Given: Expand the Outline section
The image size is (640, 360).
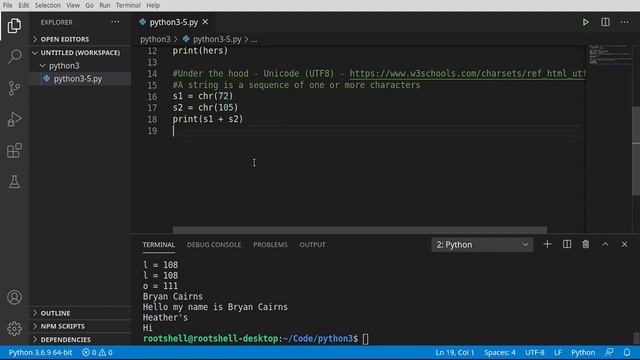Looking at the screenshot, I should pos(80,313).
